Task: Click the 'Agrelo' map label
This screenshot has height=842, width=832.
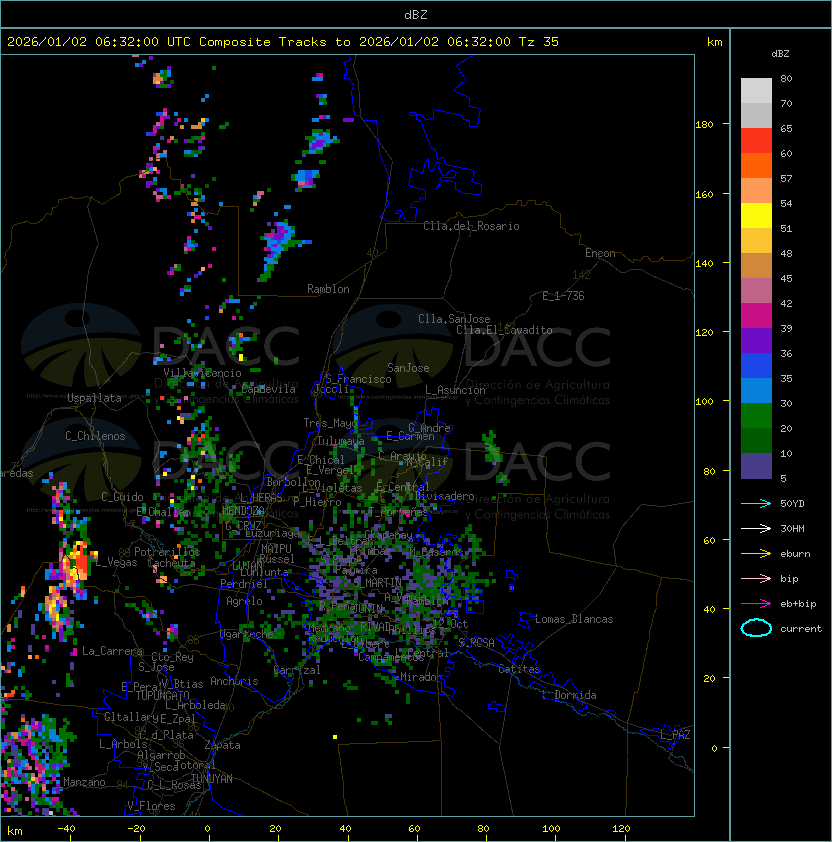Action: (x=244, y=601)
